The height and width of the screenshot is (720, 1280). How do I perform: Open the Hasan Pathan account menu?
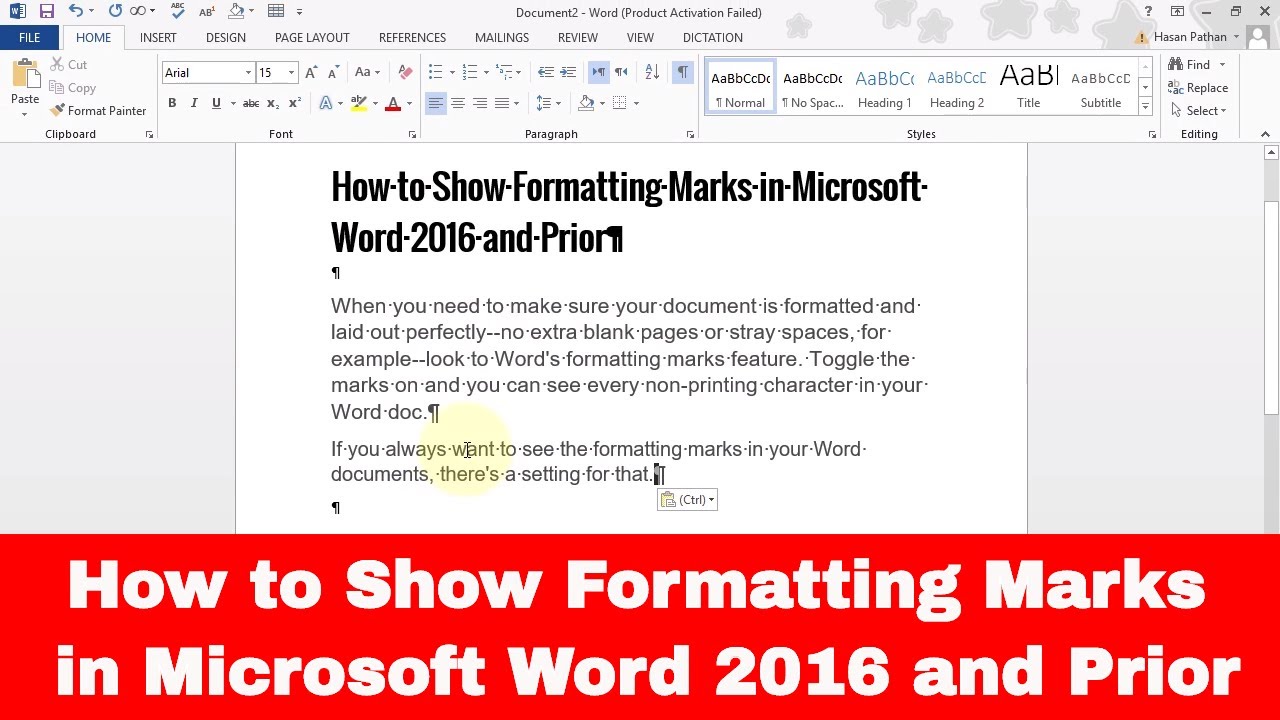tap(1197, 38)
